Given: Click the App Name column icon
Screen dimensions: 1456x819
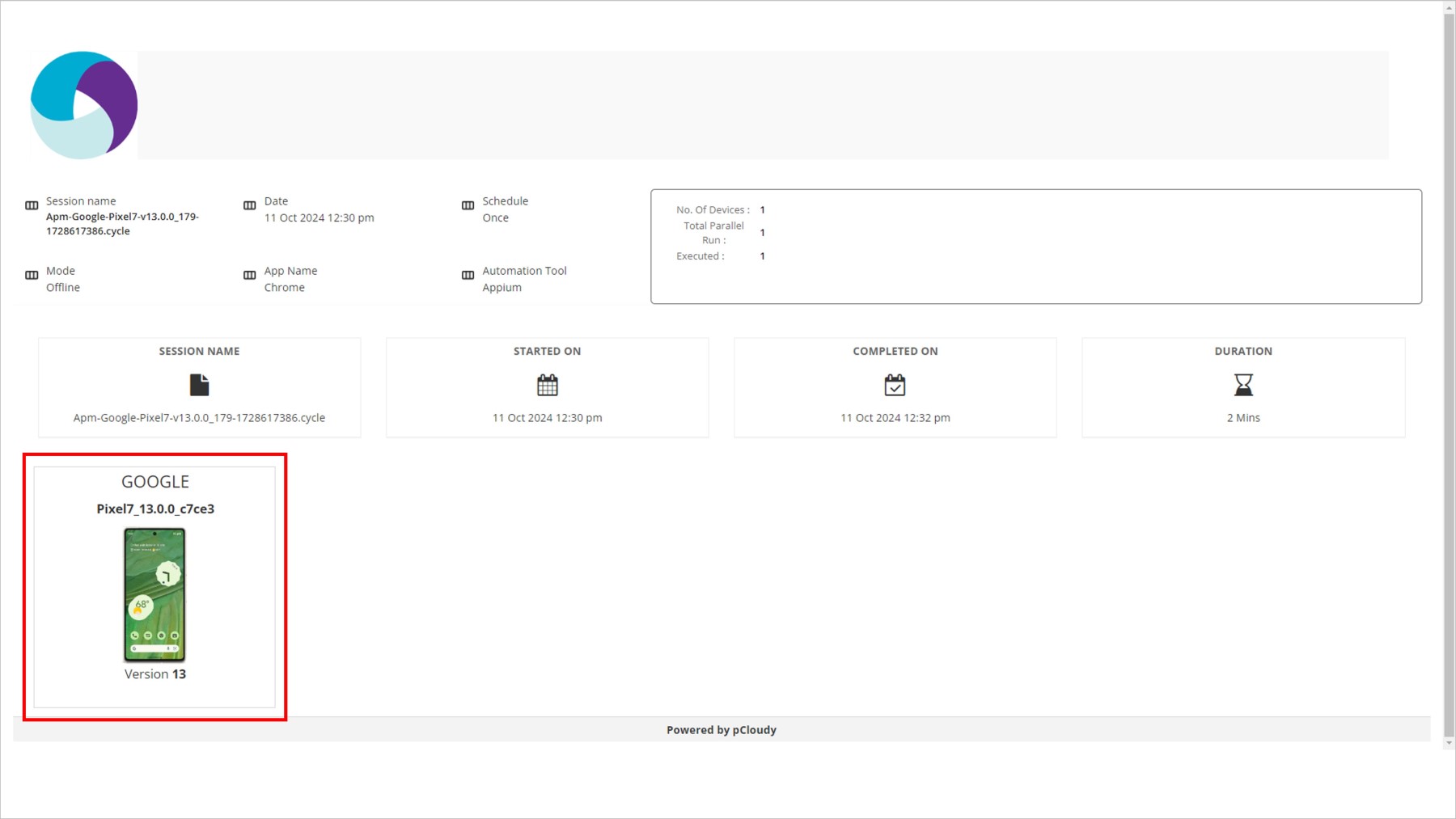Looking at the screenshot, I should tap(250, 275).
